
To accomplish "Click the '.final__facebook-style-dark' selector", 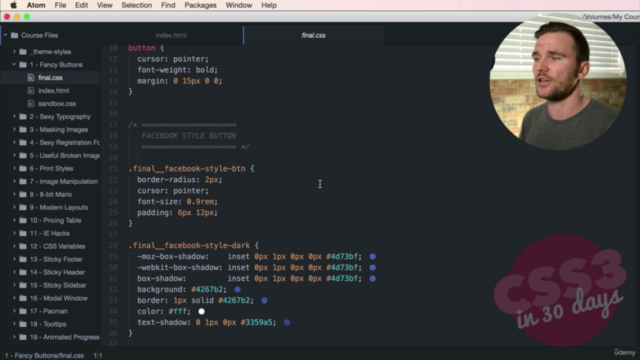I will tap(189, 246).
